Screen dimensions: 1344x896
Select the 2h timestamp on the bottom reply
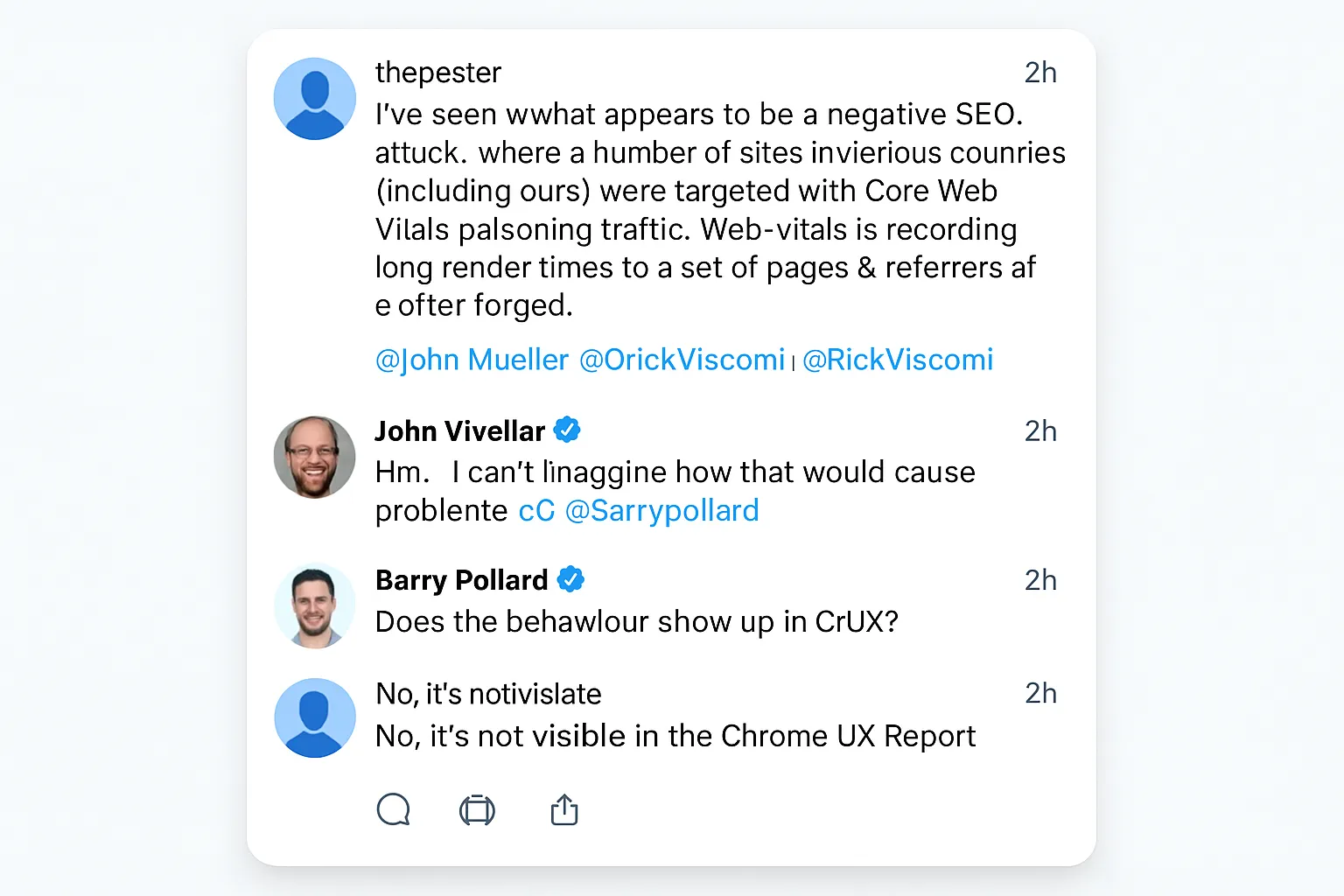(x=1041, y=692)
